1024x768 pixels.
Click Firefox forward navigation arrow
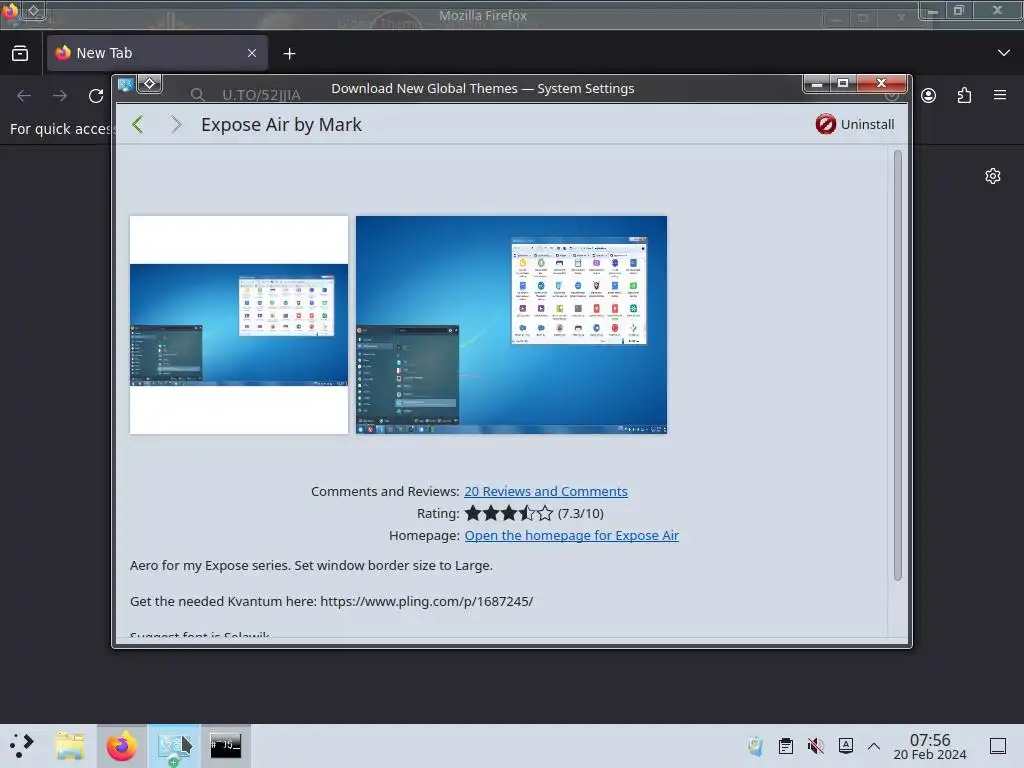tap(60, 96)
